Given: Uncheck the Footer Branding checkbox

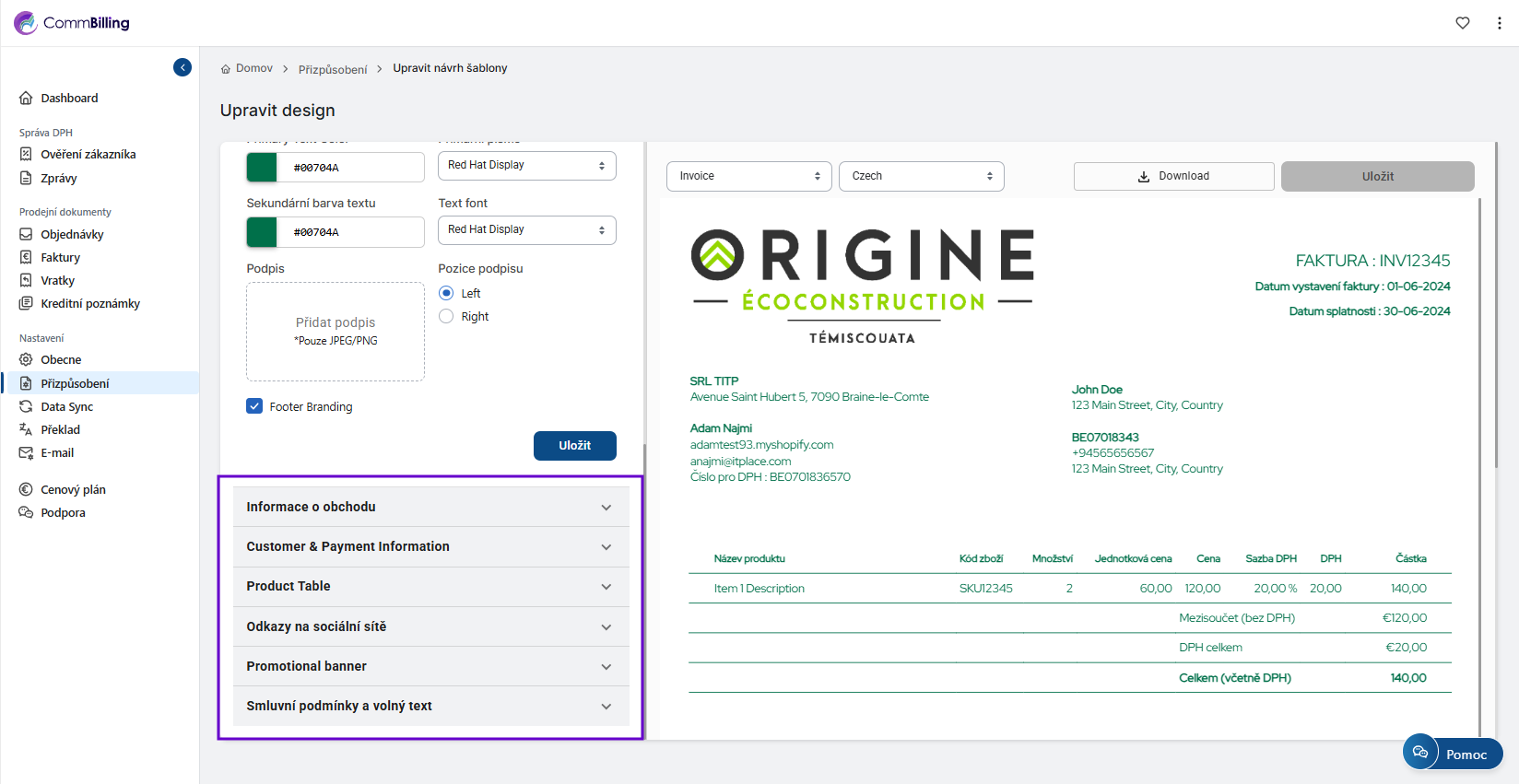Looking at the screenshot, I should tap(254, 406).
